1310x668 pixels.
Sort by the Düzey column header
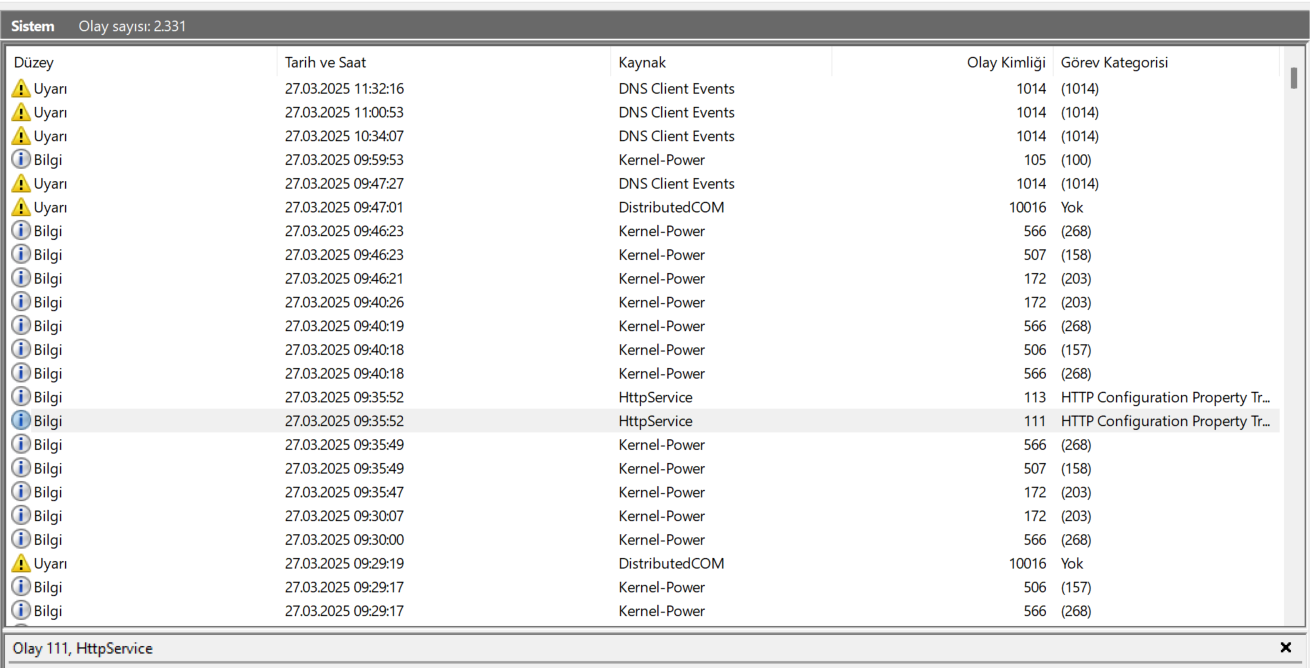click(x=141, y=62)
